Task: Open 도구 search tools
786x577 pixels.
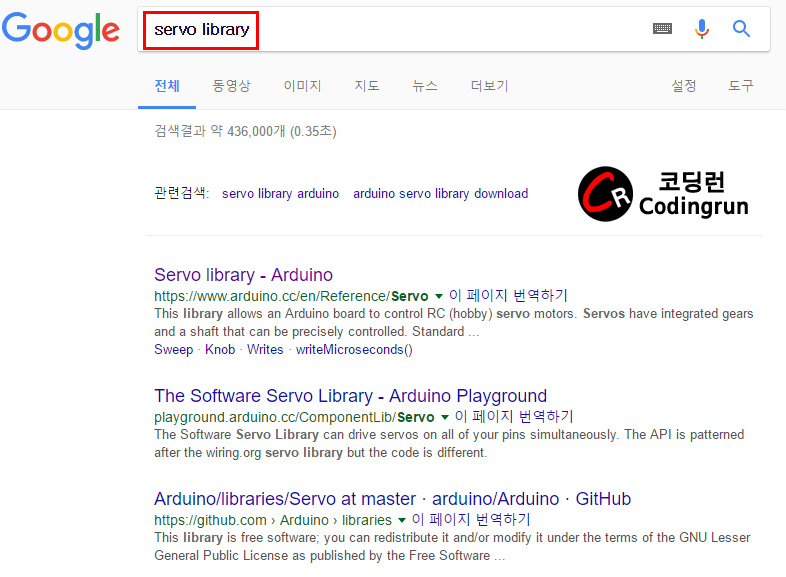Action: [741, 86]
